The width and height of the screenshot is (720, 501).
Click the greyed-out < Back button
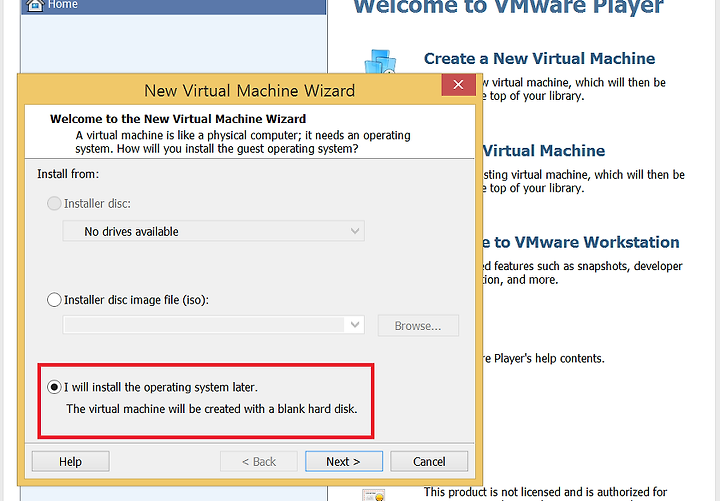[259, 461]
